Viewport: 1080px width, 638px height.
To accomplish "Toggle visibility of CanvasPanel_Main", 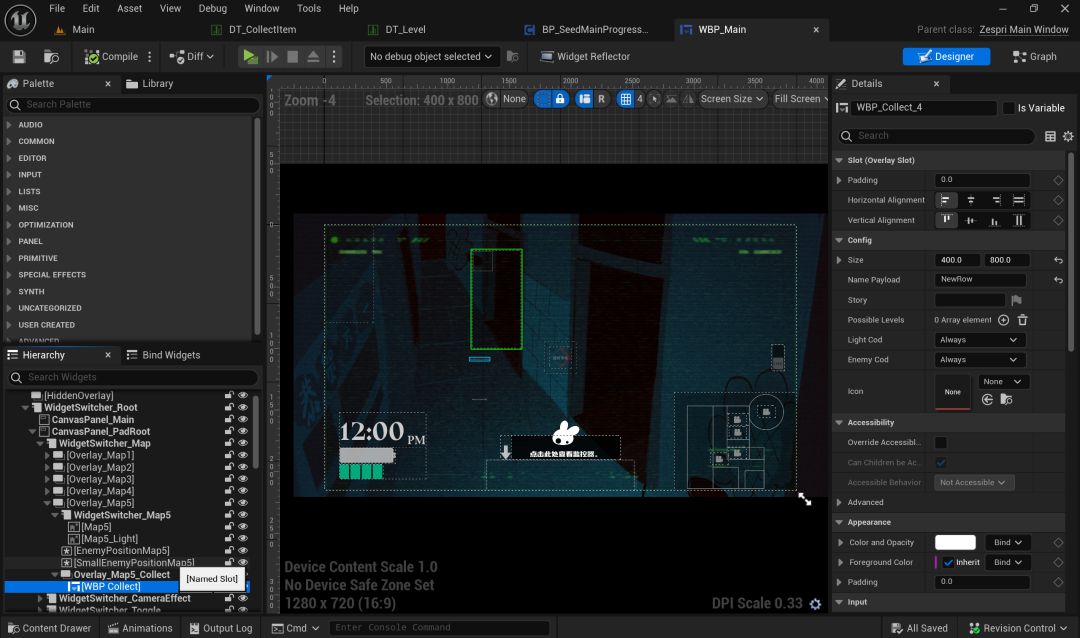I will (243, 419).
